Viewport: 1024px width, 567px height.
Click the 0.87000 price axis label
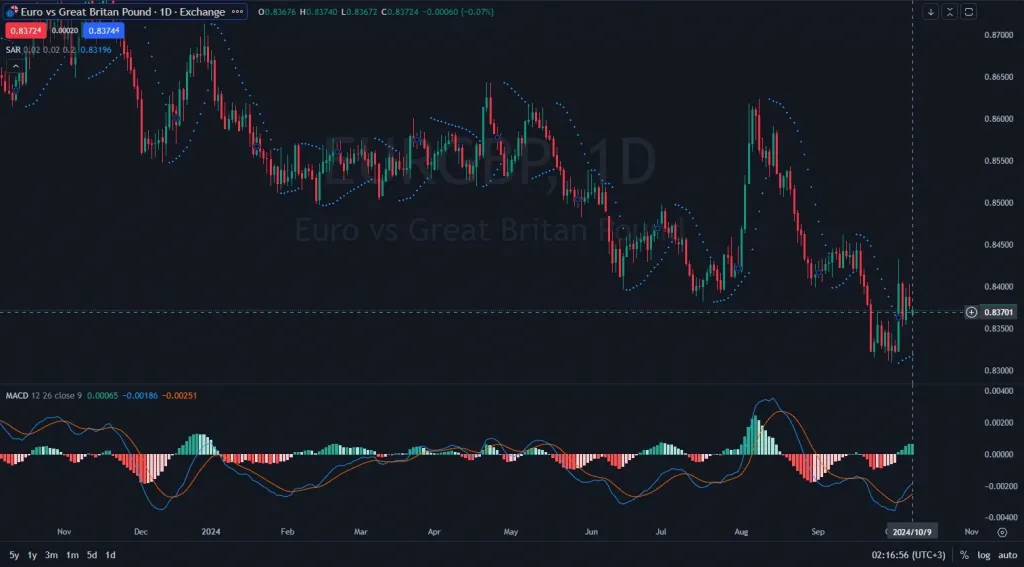(998, 35)
